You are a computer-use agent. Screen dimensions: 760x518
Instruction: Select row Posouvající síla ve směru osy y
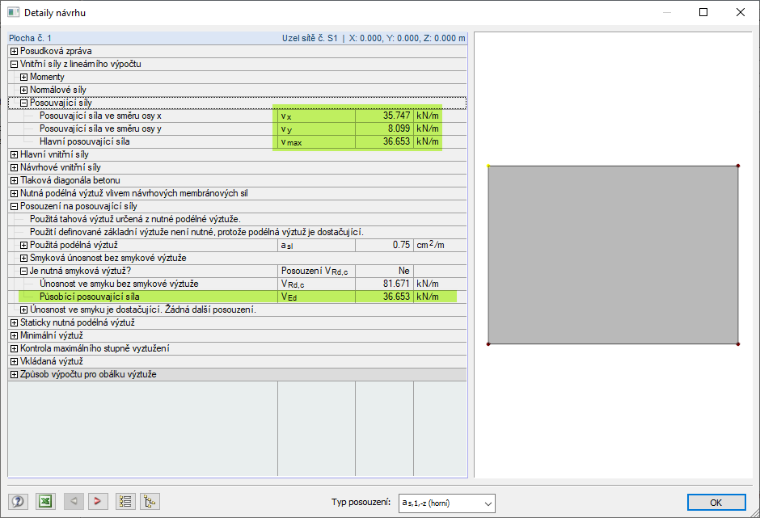tap(238, 128)
